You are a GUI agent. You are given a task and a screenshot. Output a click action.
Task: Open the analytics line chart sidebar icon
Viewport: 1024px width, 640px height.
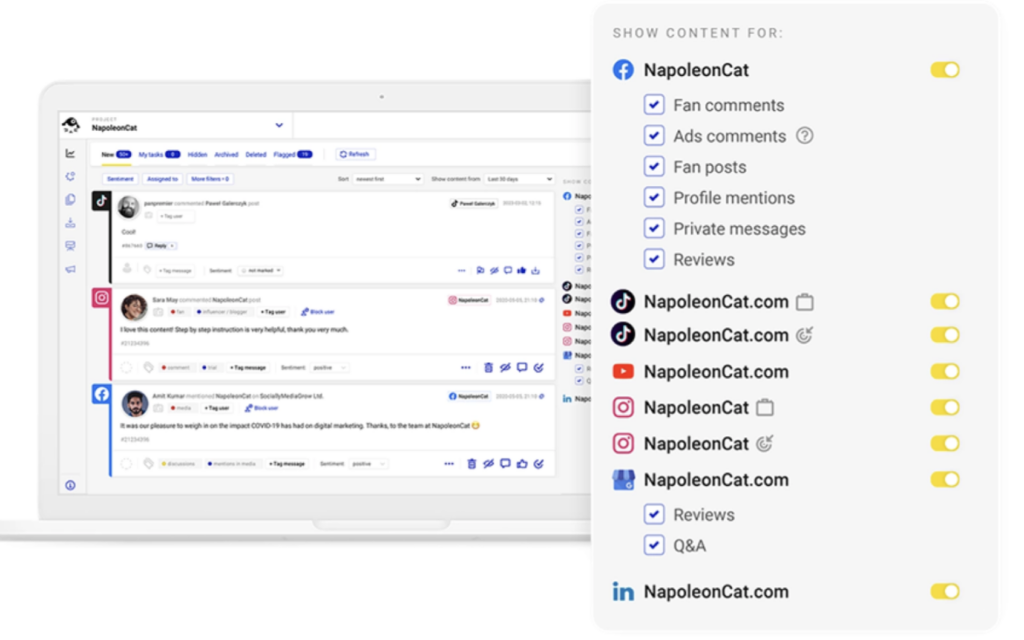(x=71, y=153)
